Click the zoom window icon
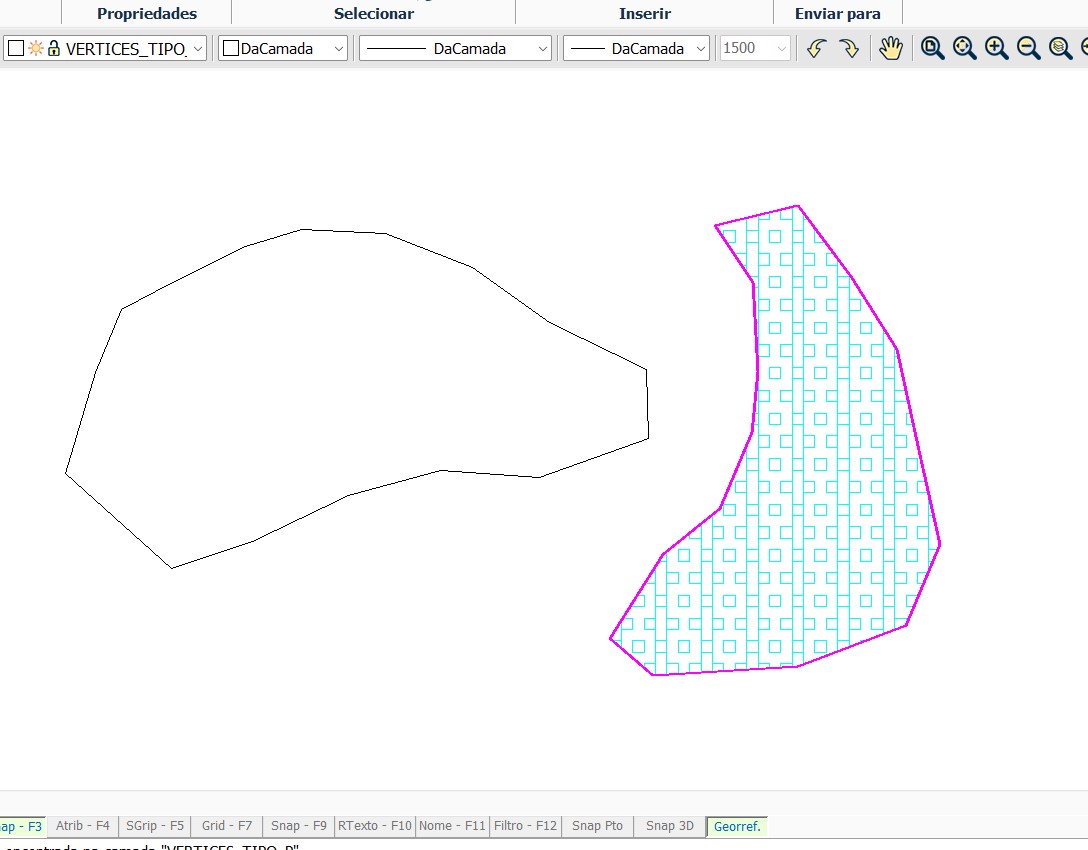The height and width of the screenshot is (850, 1088). (932, 48)
